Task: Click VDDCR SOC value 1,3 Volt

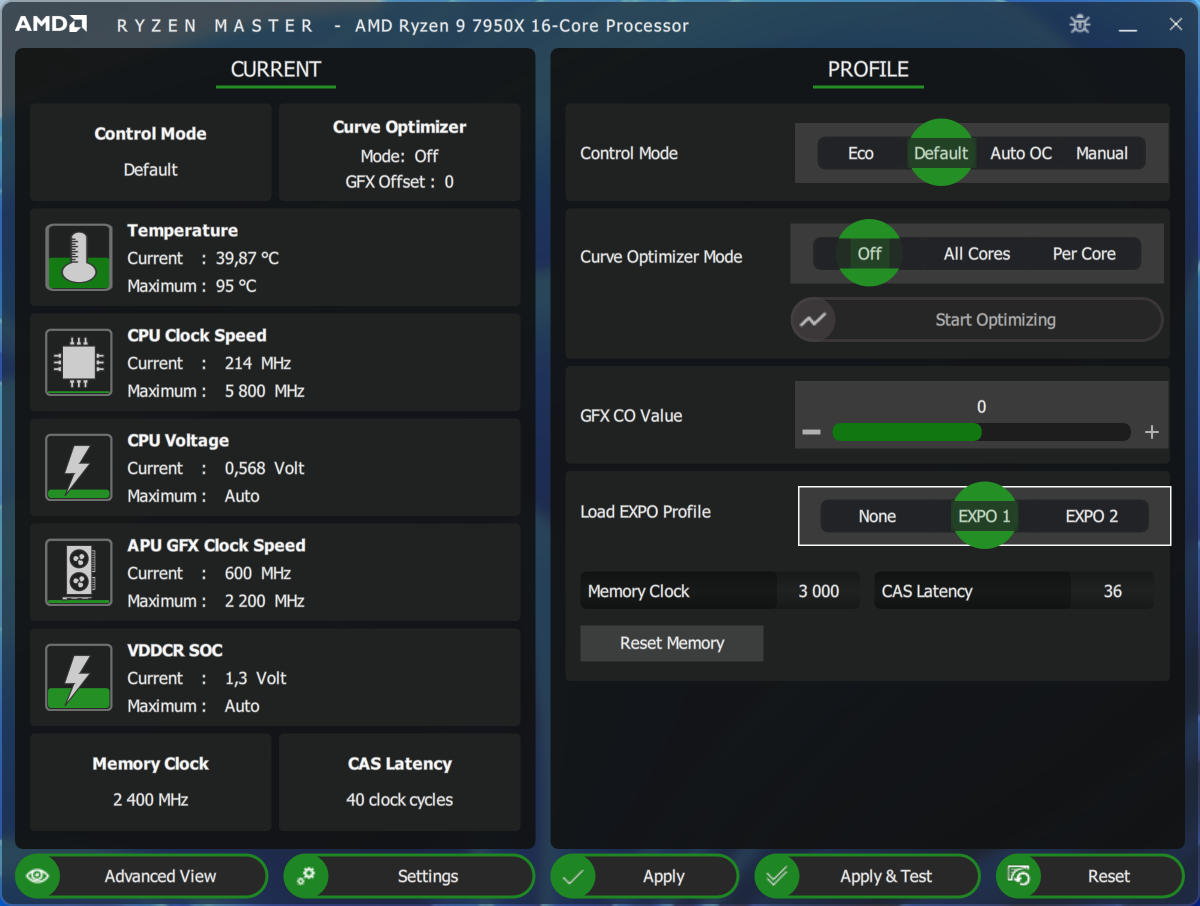Action: [x=255, y=678]
